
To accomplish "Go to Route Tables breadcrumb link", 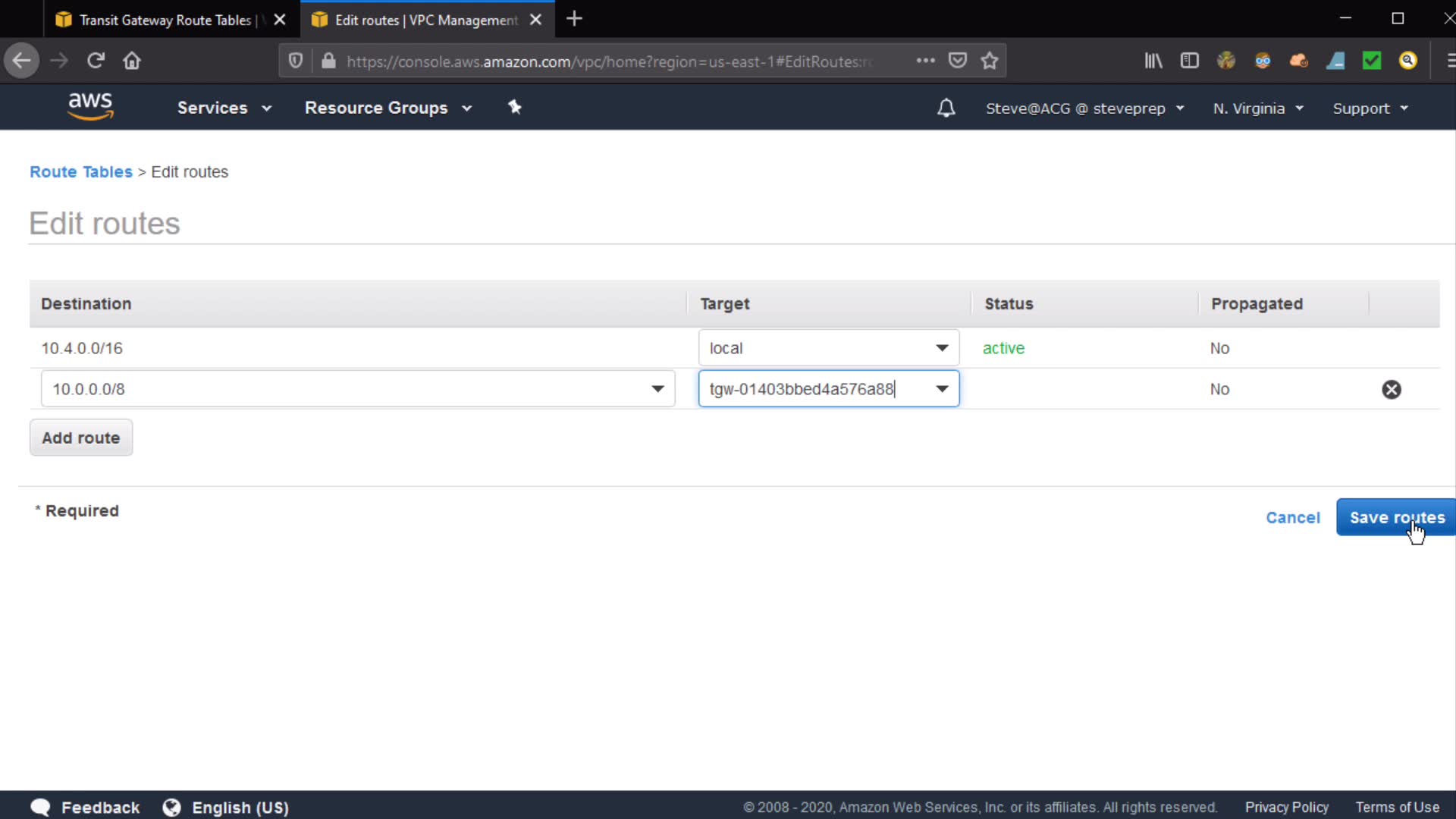I will [81, 171].
